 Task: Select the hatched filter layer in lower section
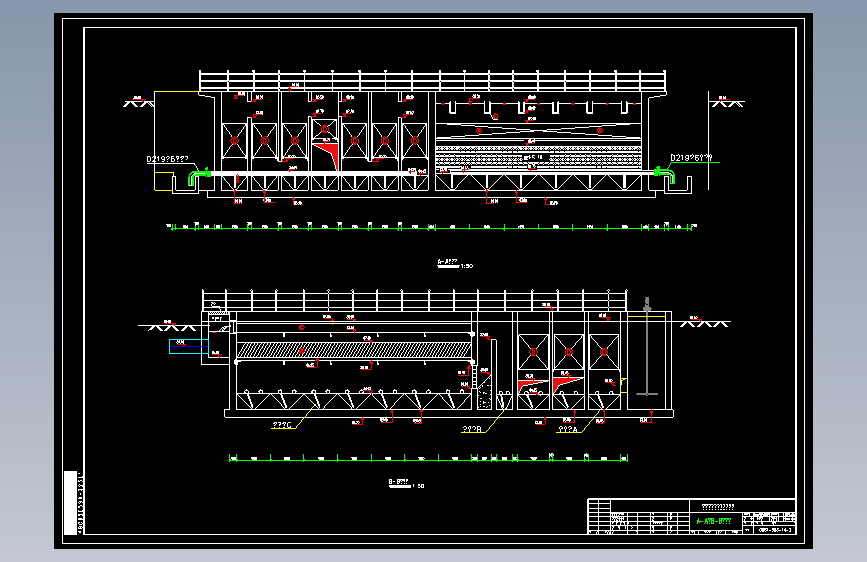[x=354, y=350]
